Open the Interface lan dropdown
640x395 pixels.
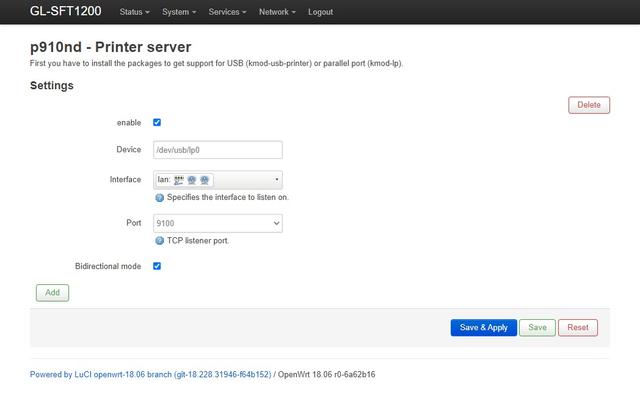pos(218,180)
